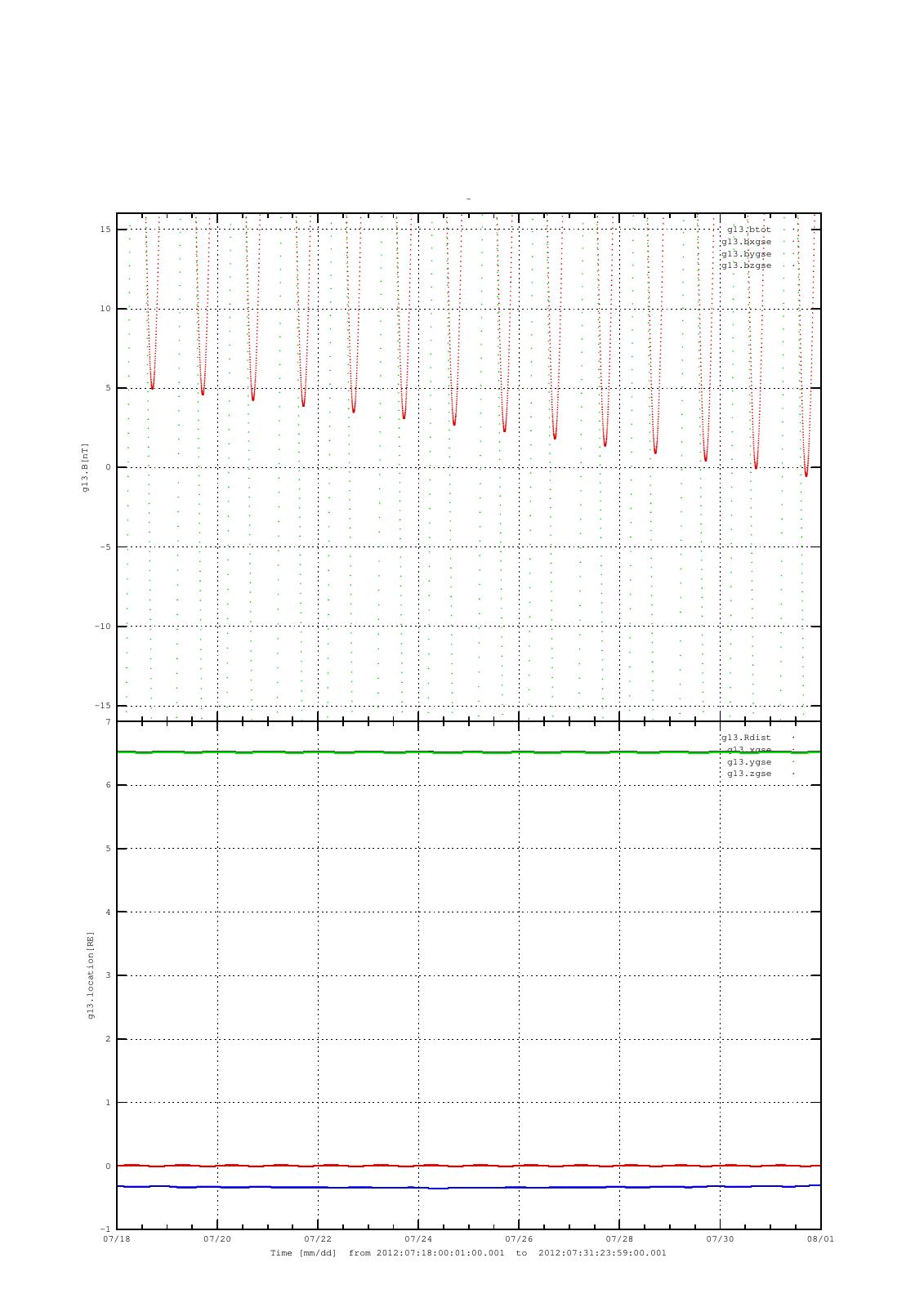Screen dimensions: 924x1307
Task: Click the first red dip minimum near 07/18
Action: (x=153, y=388)
